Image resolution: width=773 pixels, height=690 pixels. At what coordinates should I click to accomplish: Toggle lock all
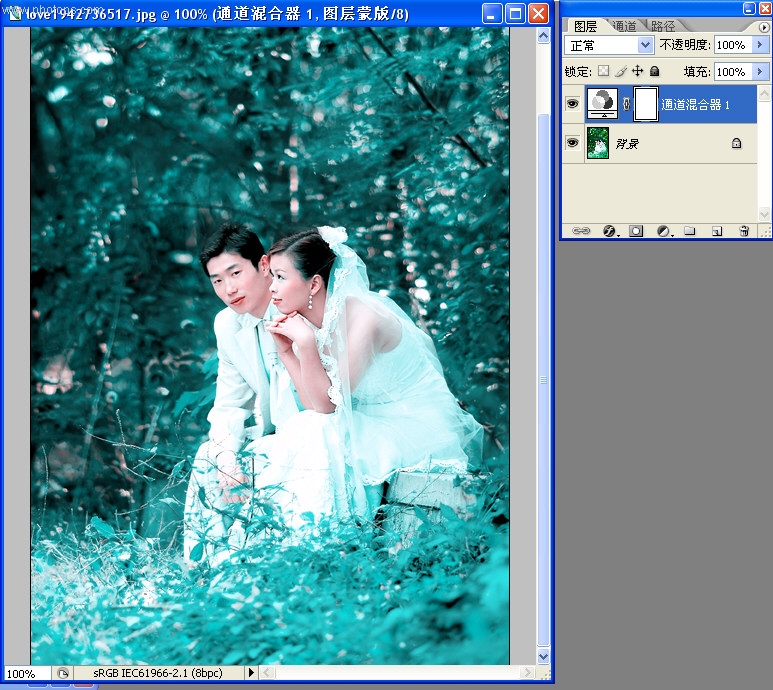654,71
